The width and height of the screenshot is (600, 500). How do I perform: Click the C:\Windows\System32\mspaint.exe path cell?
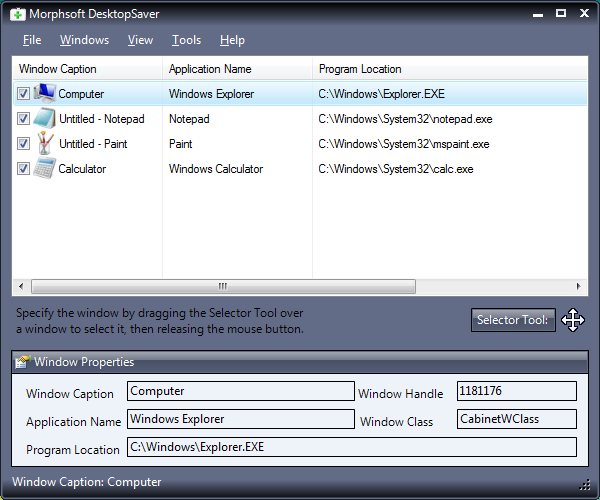[404, 144]
